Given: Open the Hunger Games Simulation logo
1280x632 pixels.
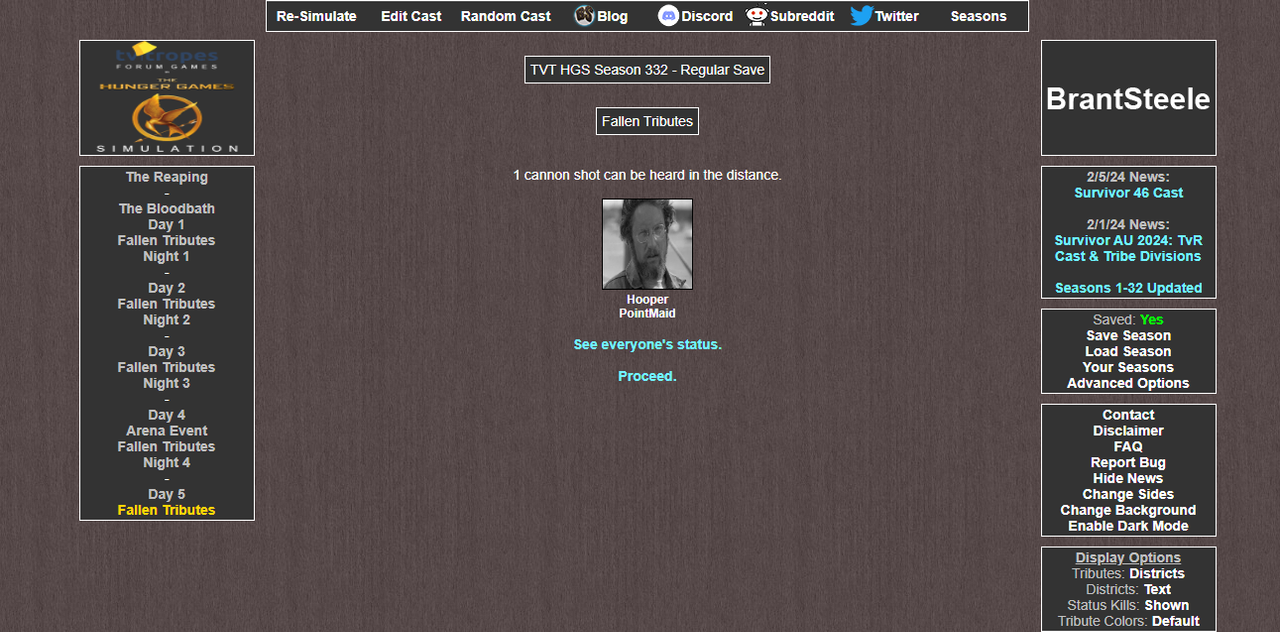Looking at the screenshot, I should pyautogui.click(x=167, y=98).
